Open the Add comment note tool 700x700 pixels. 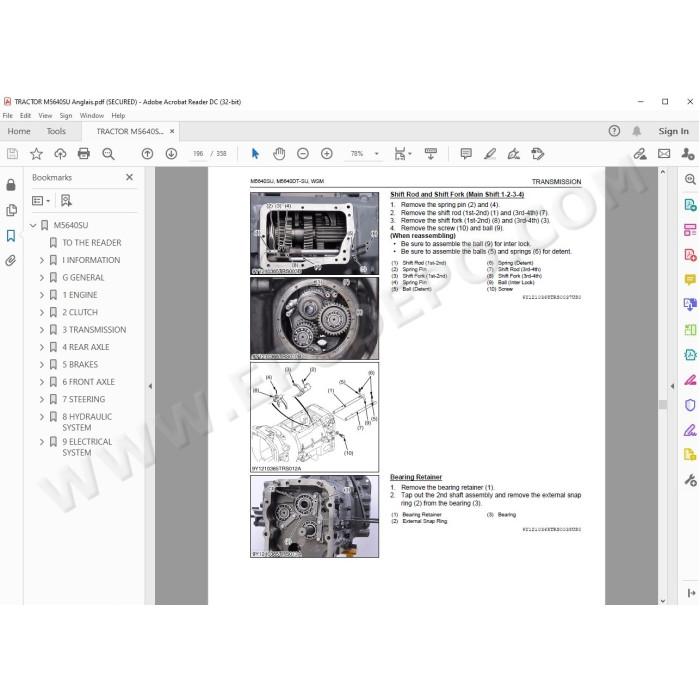click(x=466, y=154)
